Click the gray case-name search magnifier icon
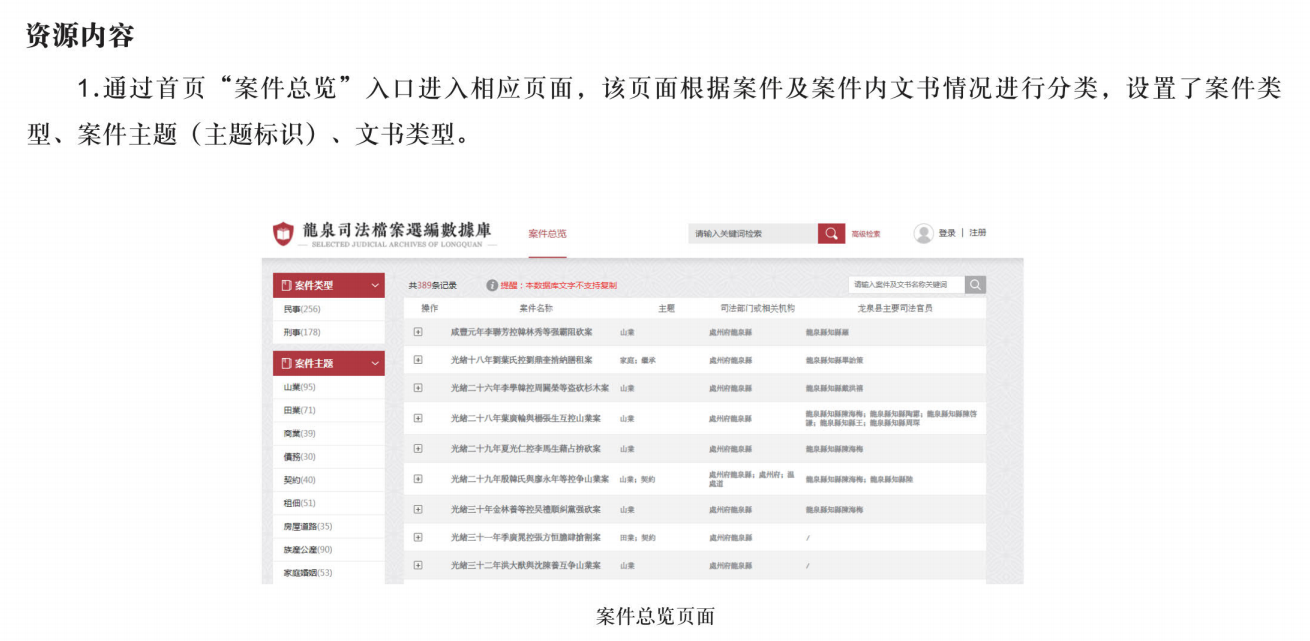Image resolution: width=1310 pixels, height=641 pixels. (x=975, y=285)
